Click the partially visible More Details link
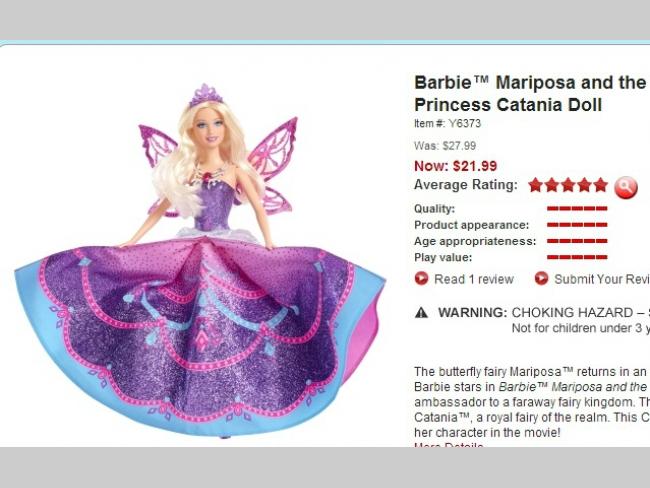 449,445
